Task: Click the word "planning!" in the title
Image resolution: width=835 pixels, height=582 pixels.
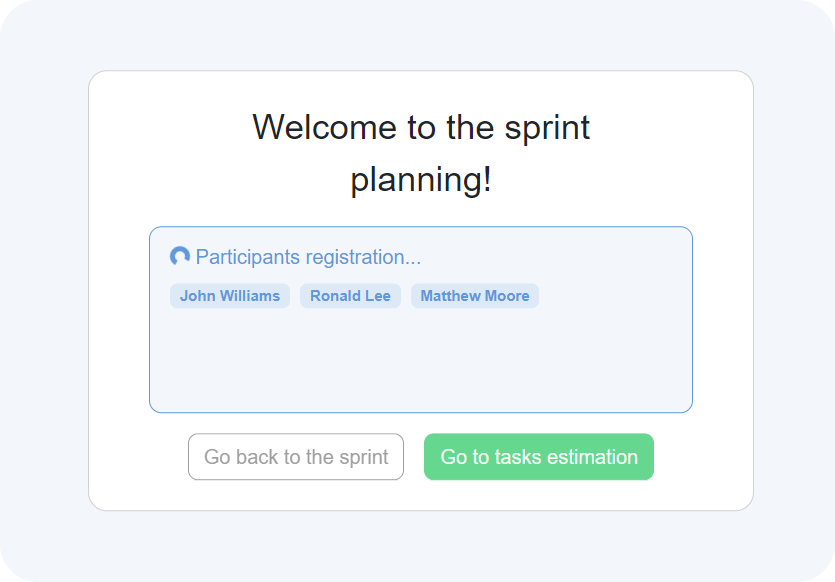Action: tap(421, 180)
